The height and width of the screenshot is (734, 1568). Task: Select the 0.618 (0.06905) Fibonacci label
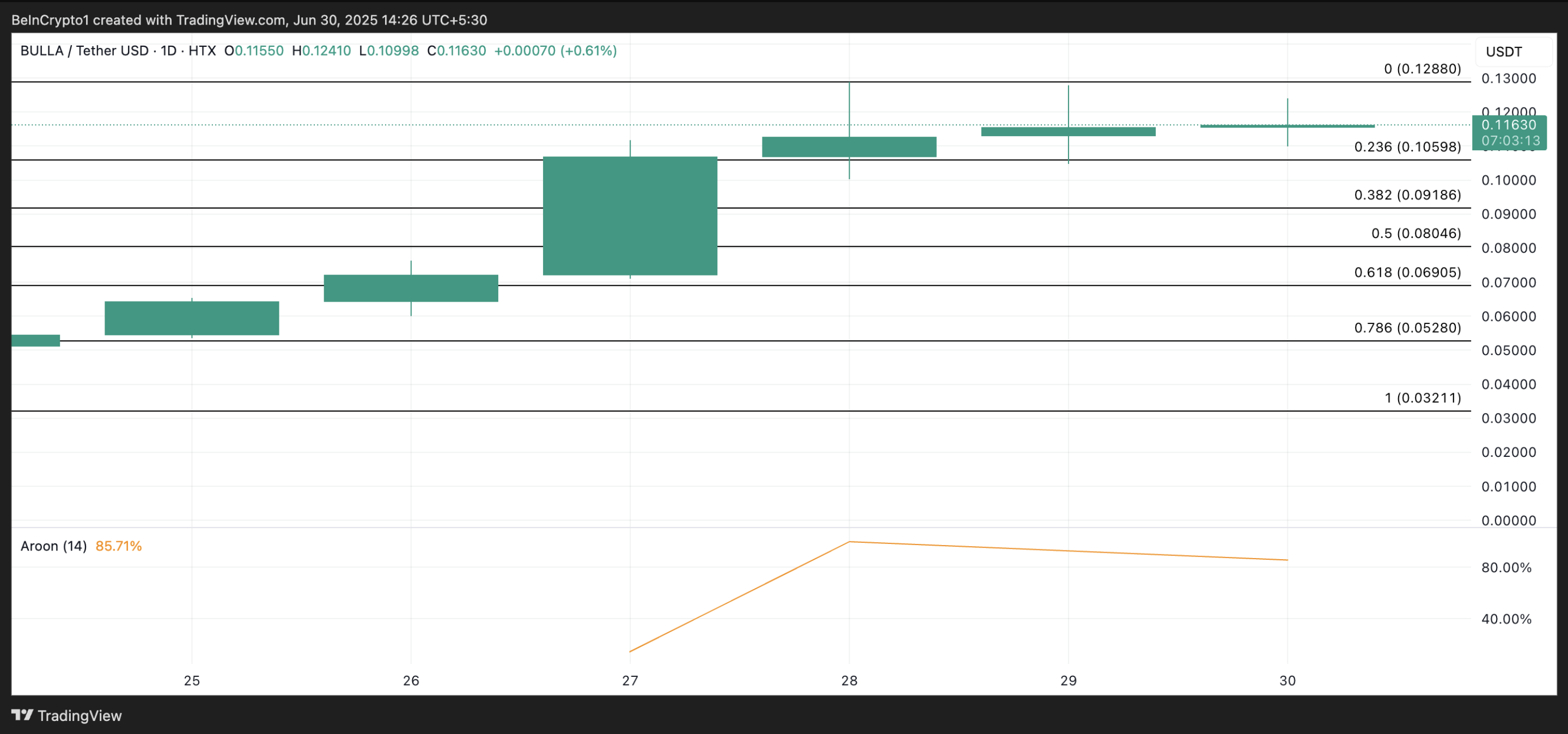pyautogui.click(x=1407, y=272)
